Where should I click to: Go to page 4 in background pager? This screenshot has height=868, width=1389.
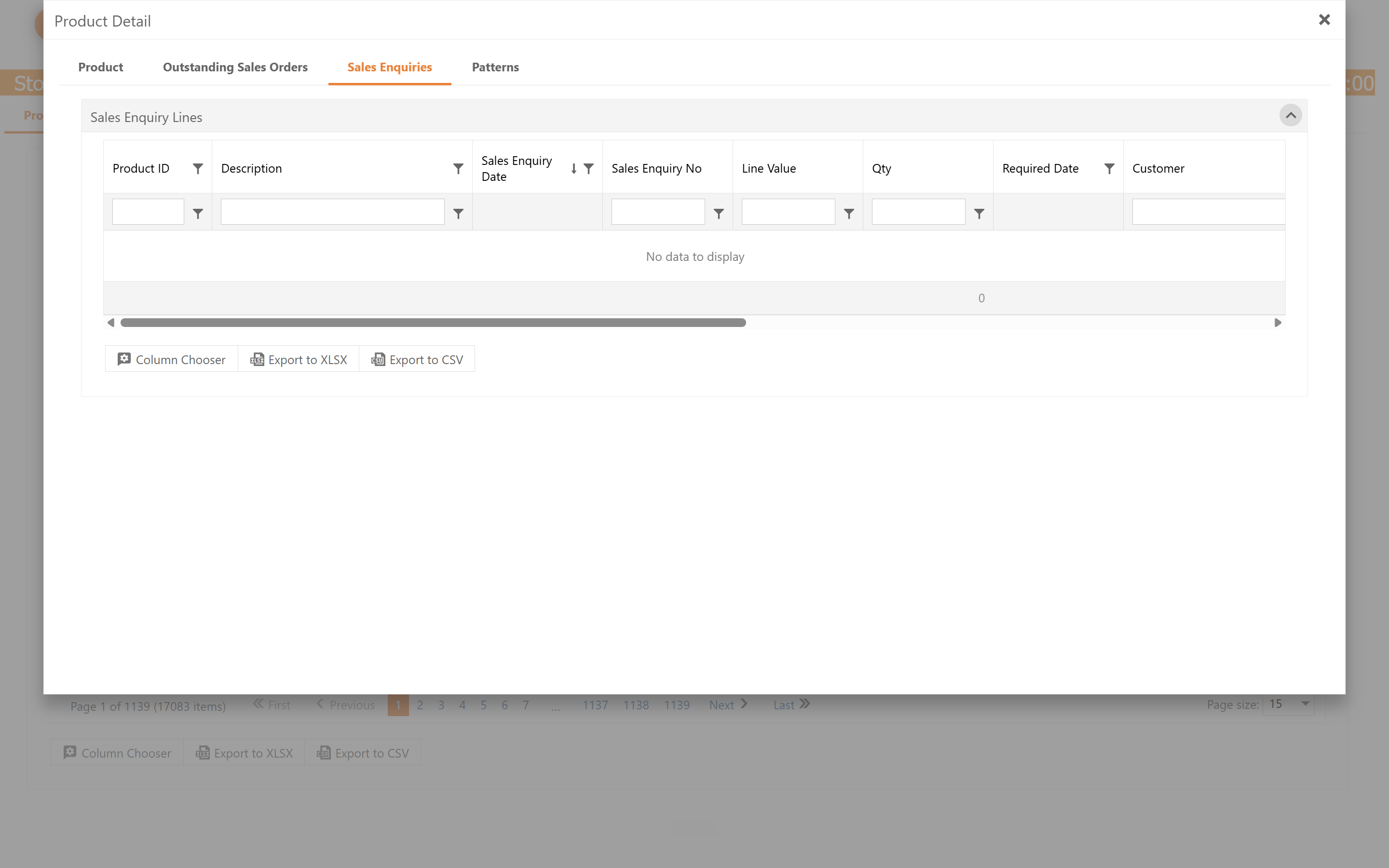point(462,705)
